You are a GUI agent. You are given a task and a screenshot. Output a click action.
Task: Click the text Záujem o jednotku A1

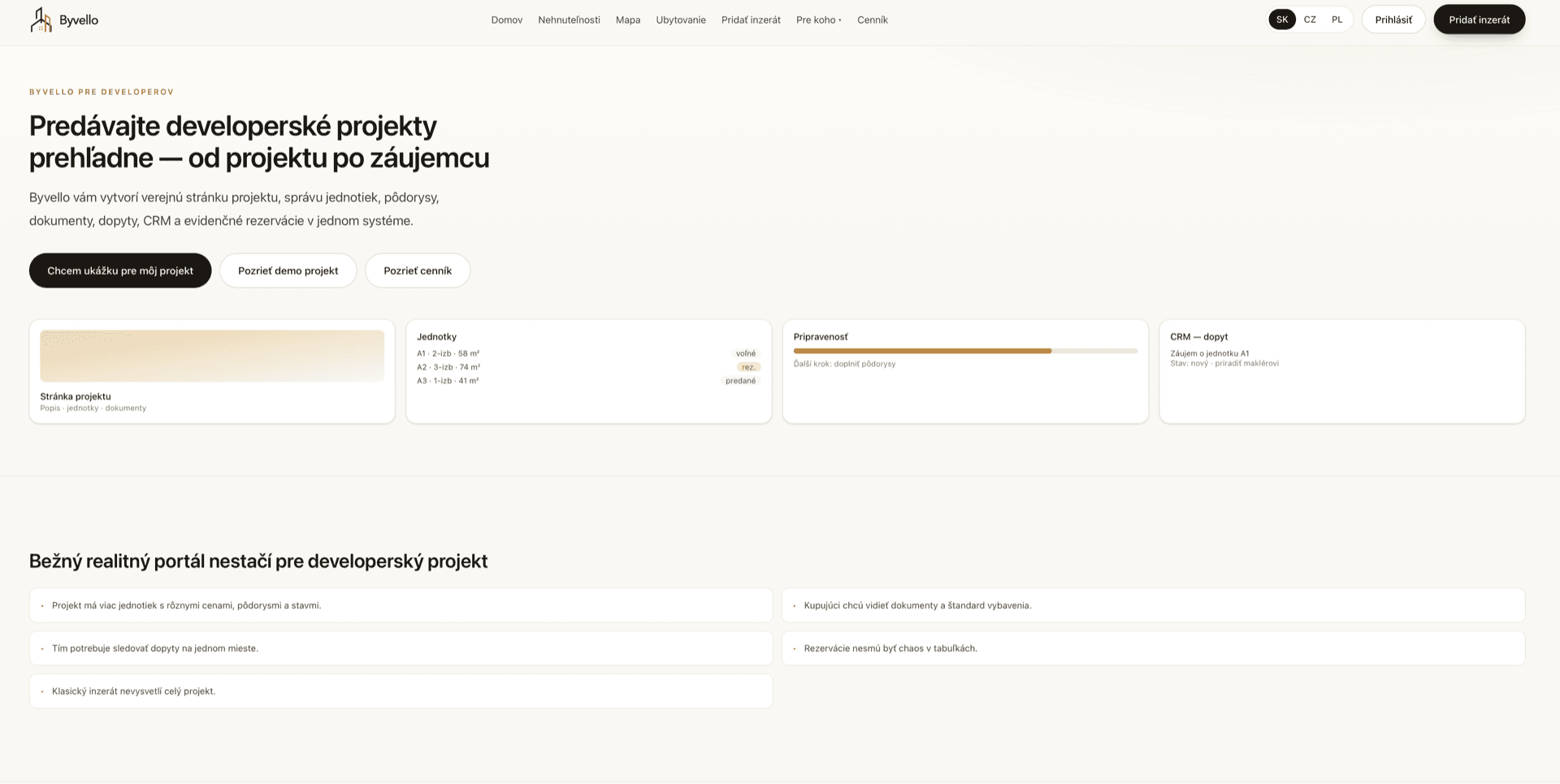(1210, 353)
